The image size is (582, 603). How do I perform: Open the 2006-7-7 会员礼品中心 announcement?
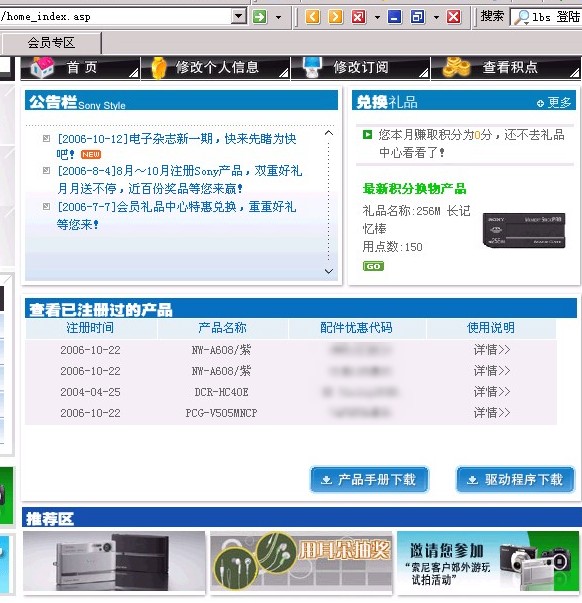pos(177,215)
